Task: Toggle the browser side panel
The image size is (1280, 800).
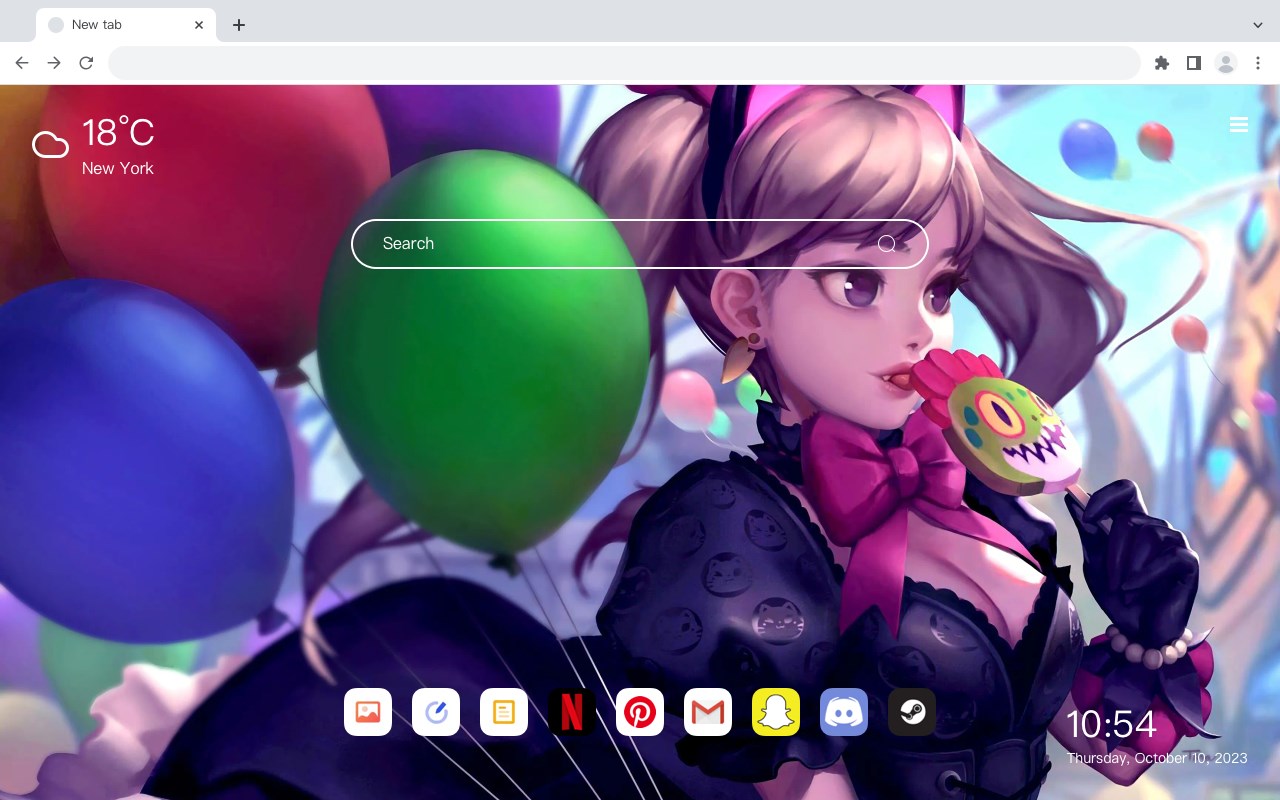Action: click(1193, 63)
